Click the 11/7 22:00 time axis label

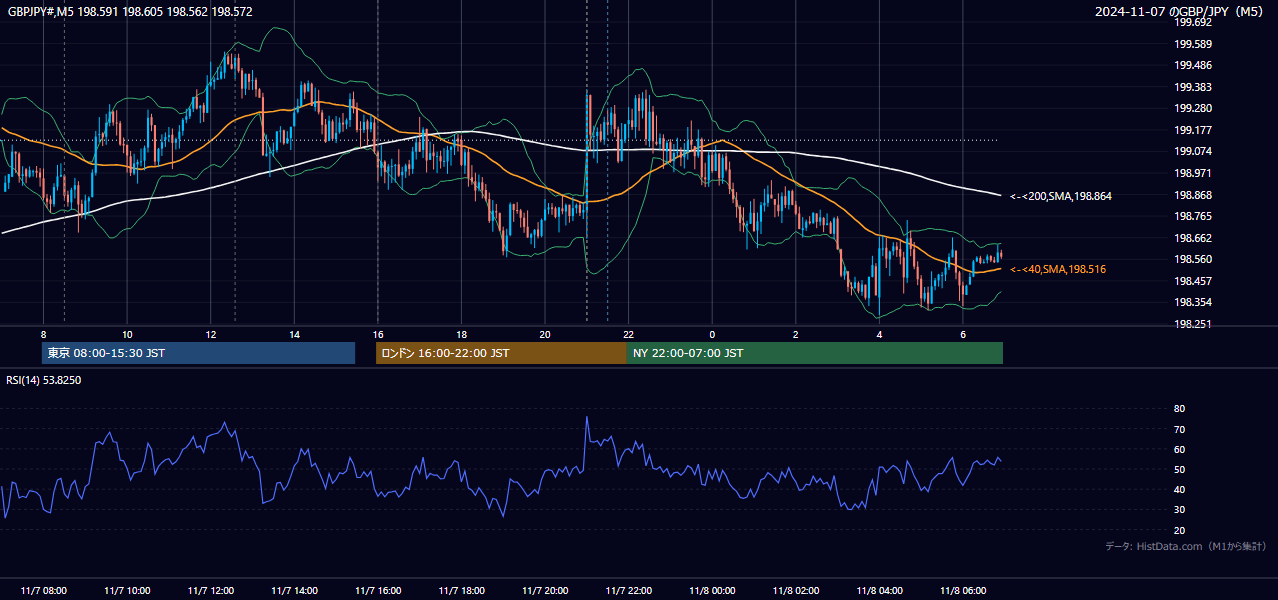[x=628, y=591]
